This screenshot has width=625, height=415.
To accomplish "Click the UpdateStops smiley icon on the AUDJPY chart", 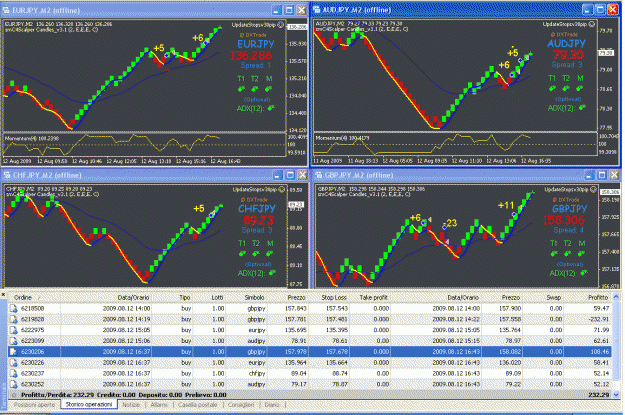I will [592, 24].
